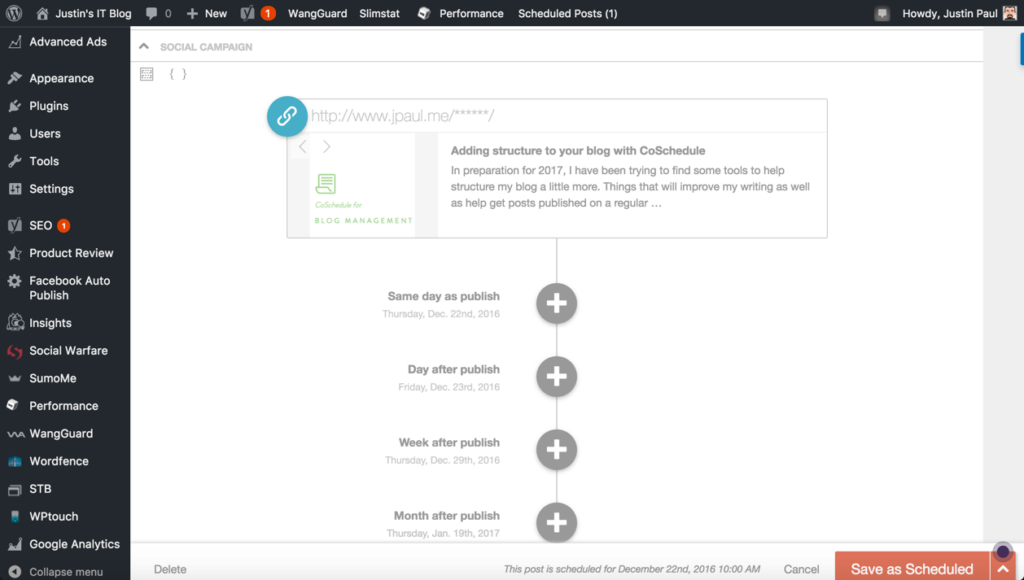Click the calendar grid icon under Social Campaign

(x=146, y=74)
